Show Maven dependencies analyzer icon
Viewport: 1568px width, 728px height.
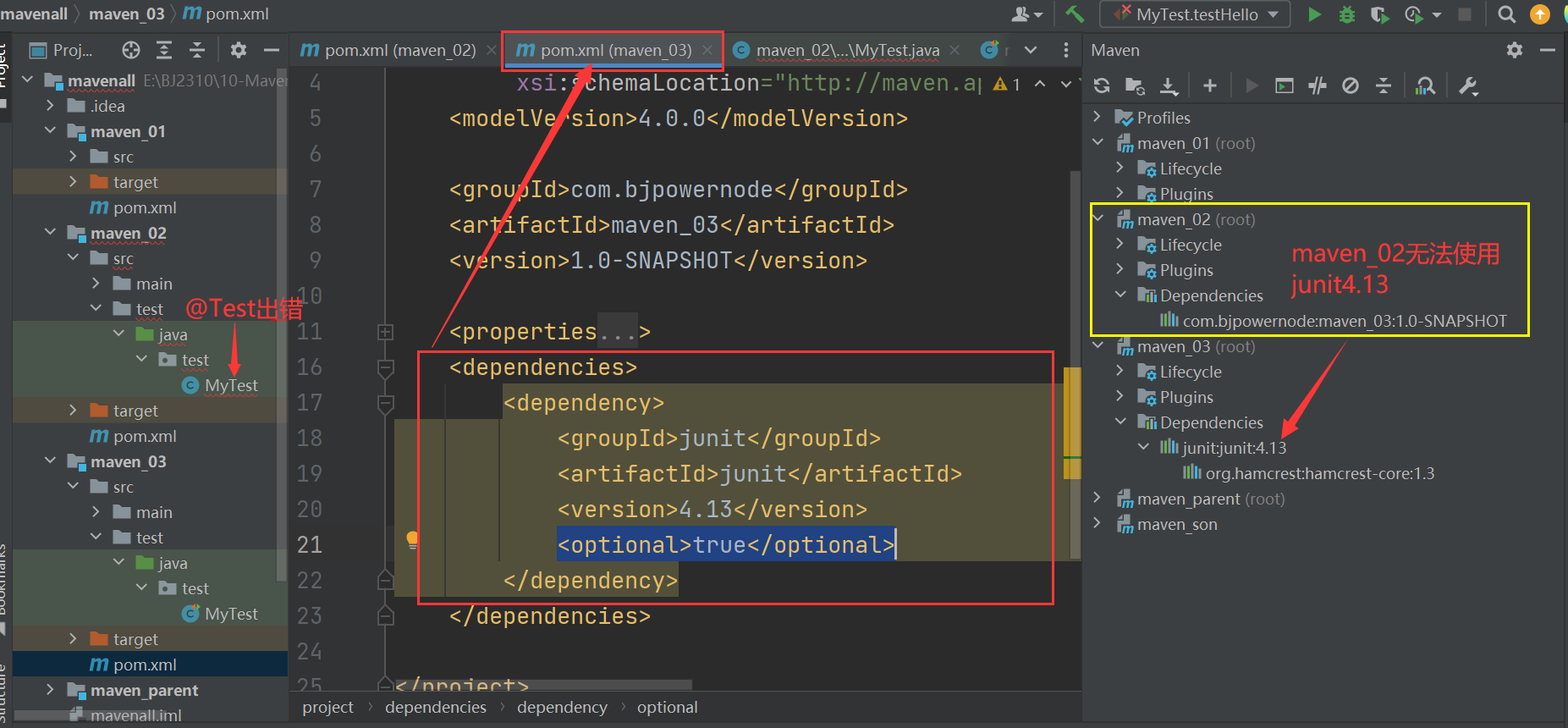[1426, 85]
